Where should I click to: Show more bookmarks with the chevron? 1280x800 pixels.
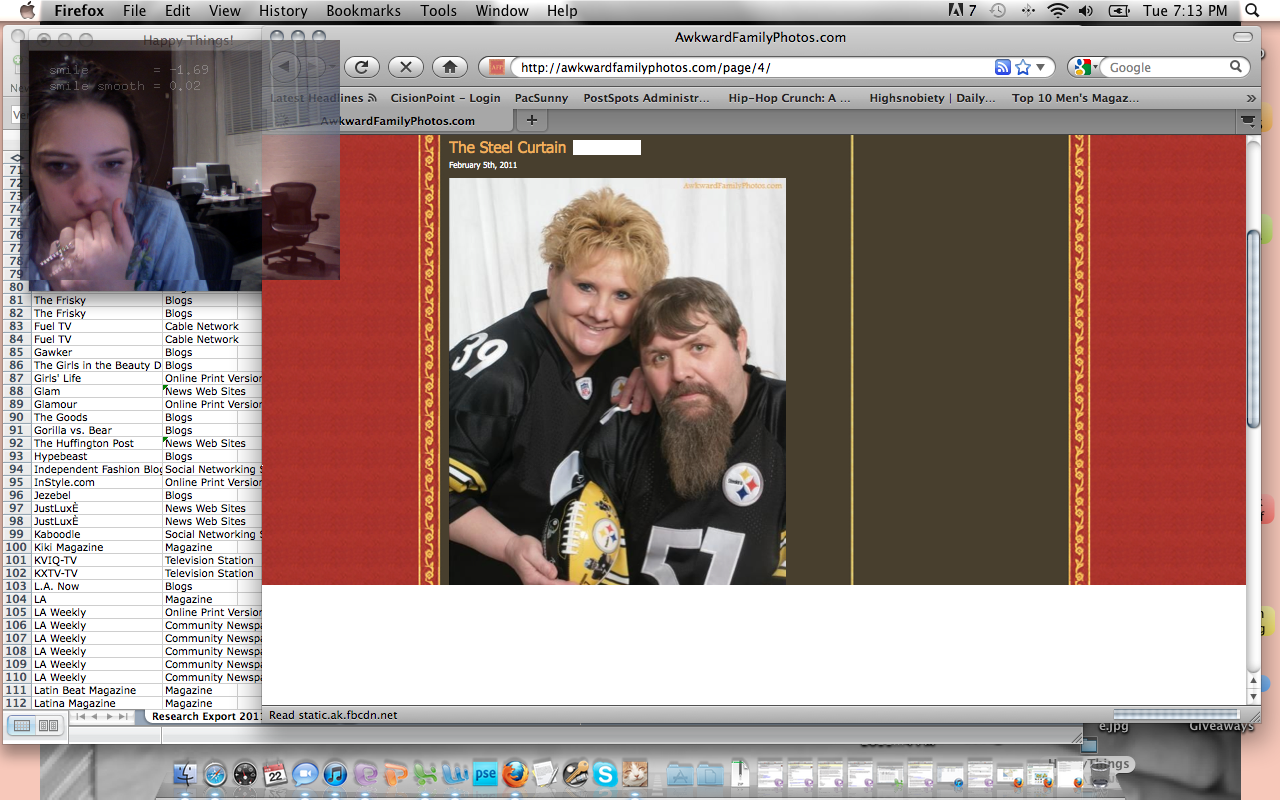point(1250,98)
